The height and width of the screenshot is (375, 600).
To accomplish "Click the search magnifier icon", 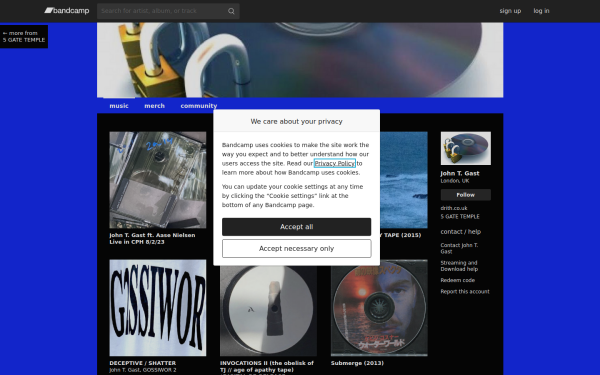I will [231, 11].
